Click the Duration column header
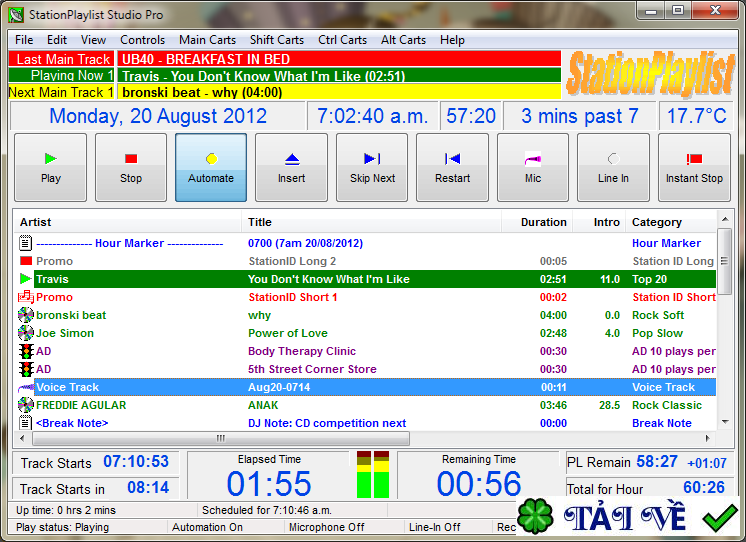746x542 pixels. 544,222
